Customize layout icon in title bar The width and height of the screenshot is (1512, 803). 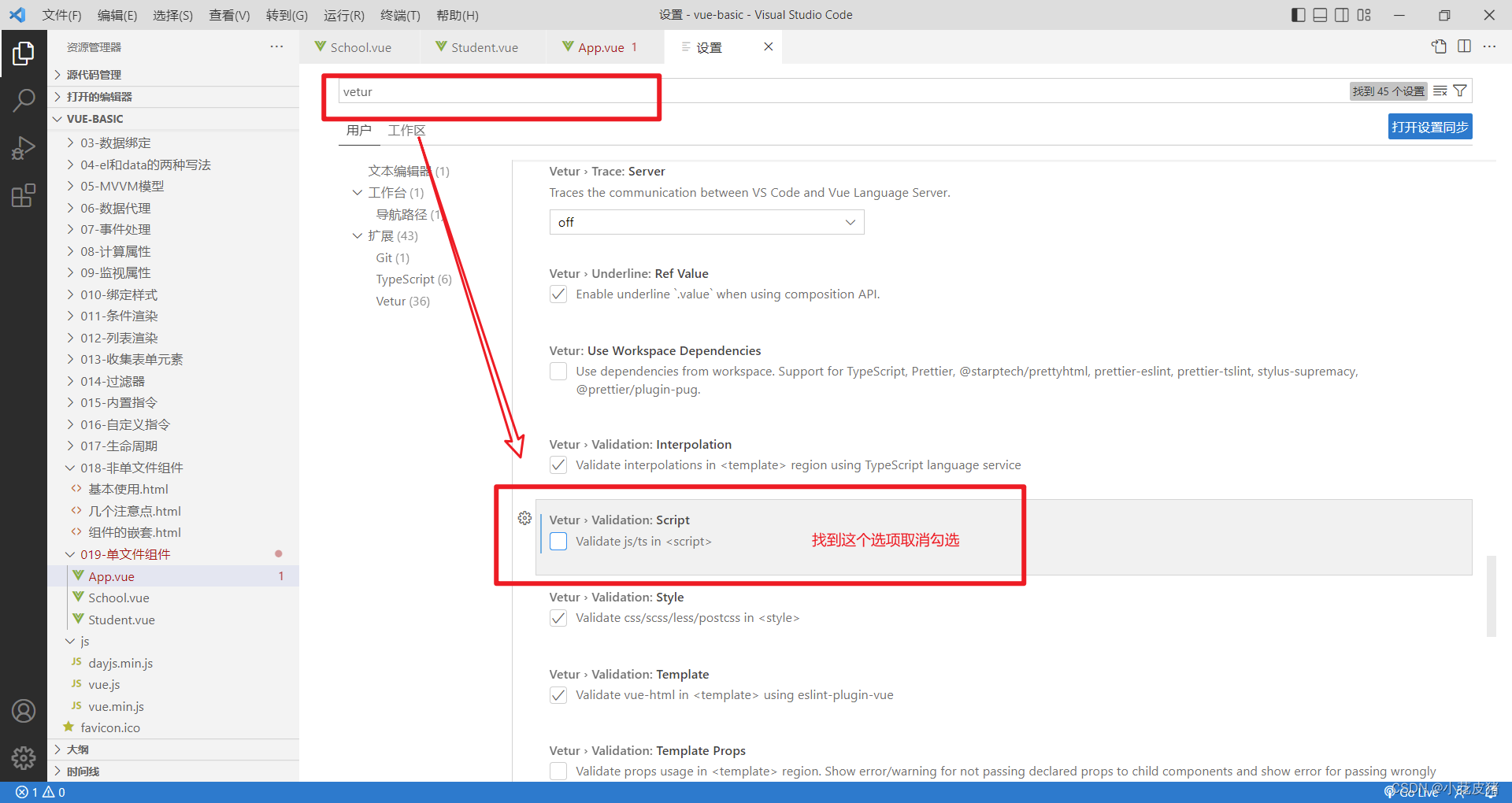[x=1364, y=15]
